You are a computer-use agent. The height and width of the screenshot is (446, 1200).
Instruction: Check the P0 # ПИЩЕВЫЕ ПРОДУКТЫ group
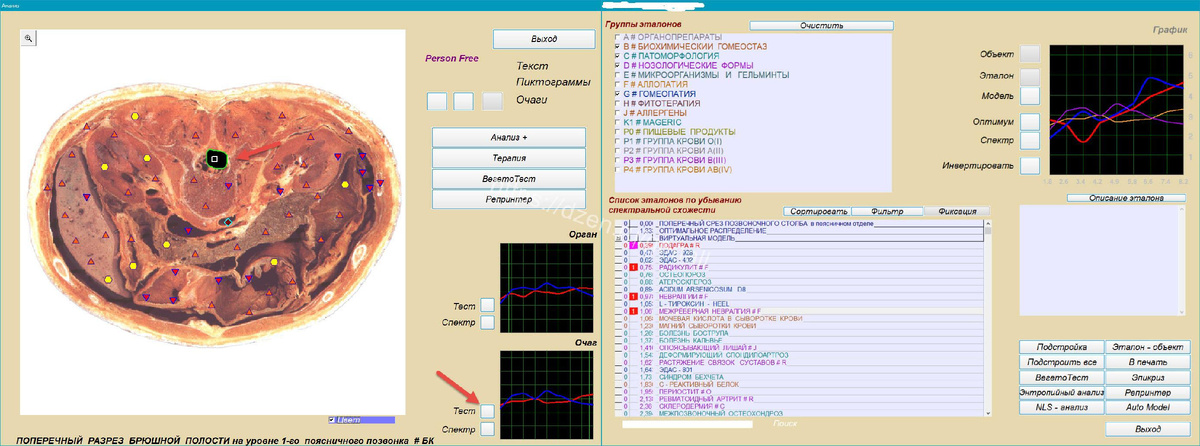[617, 132]
